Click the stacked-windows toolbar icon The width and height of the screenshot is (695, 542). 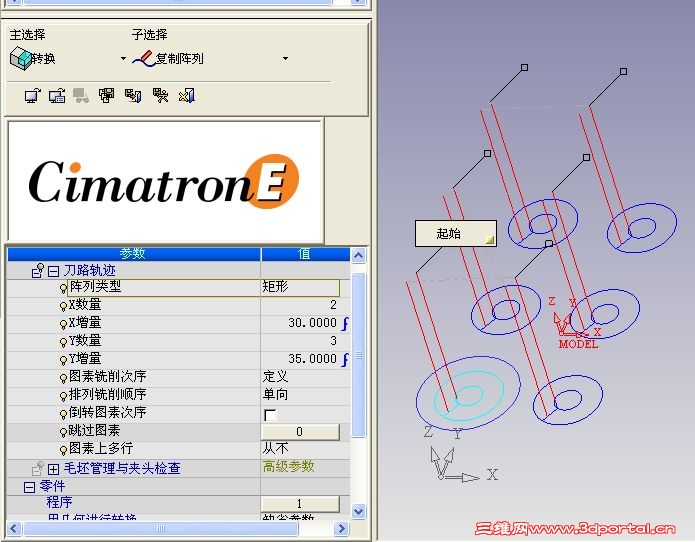(x=106, y=95)
